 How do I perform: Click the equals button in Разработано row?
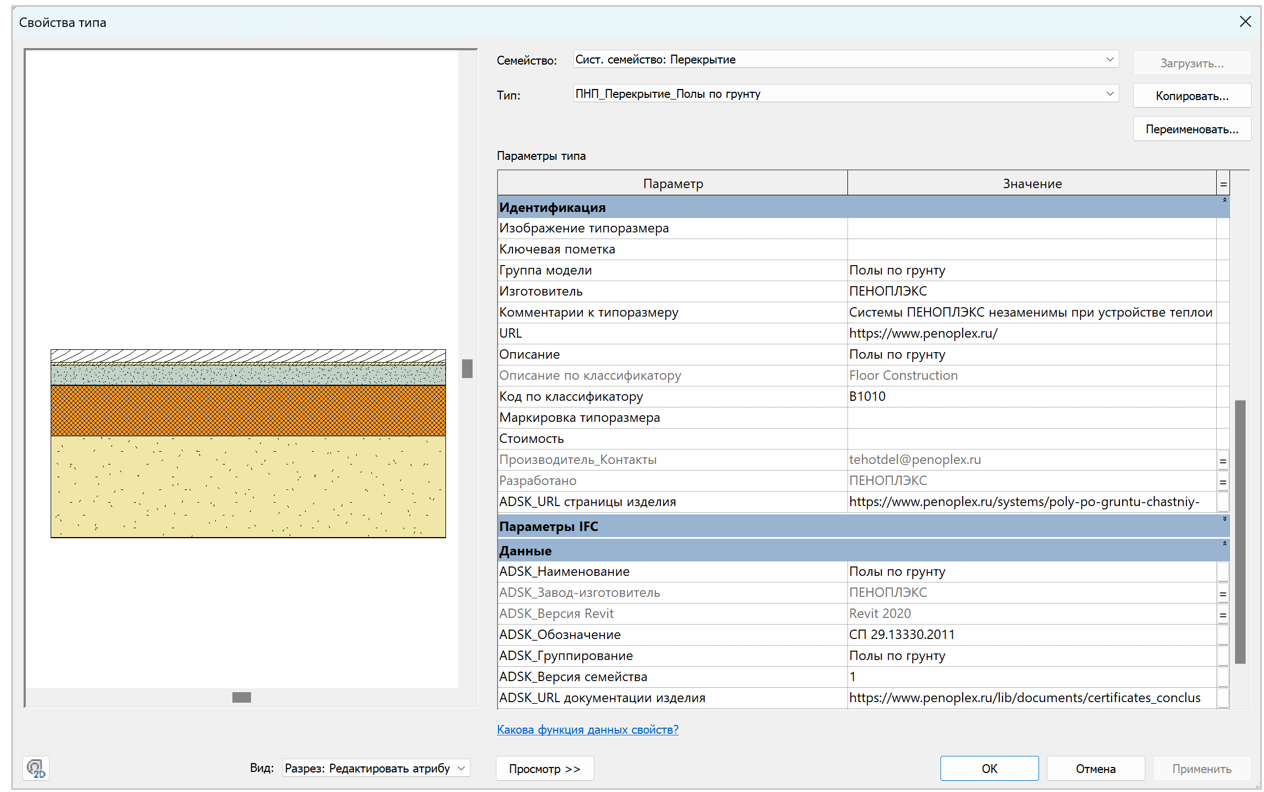[1222, 481]
